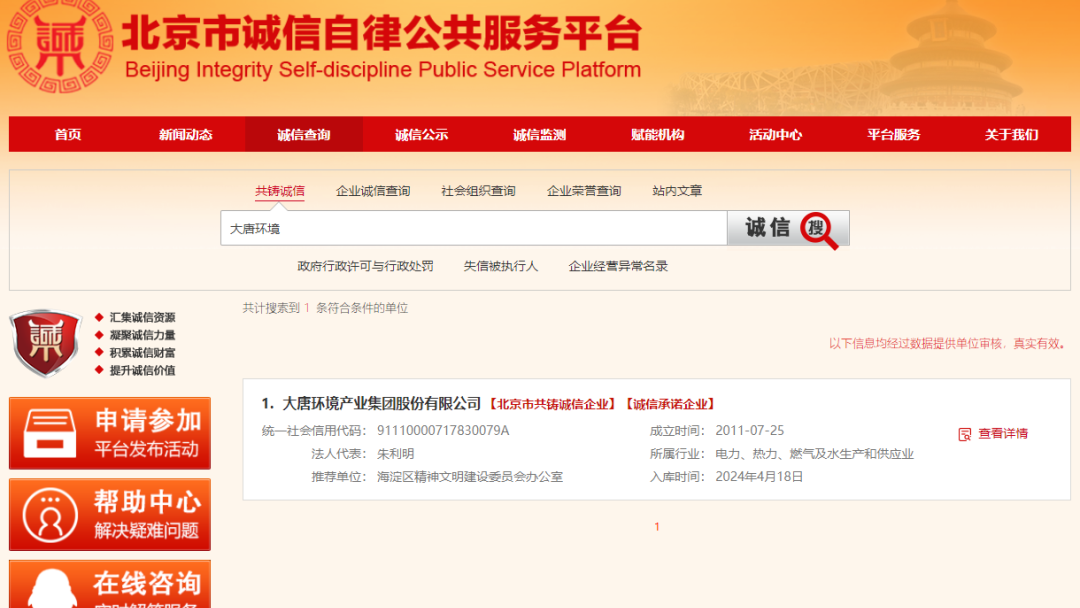Open the 首页 menu item
The height and width of the screenshot is (608, 1080).
click(68, 135)
